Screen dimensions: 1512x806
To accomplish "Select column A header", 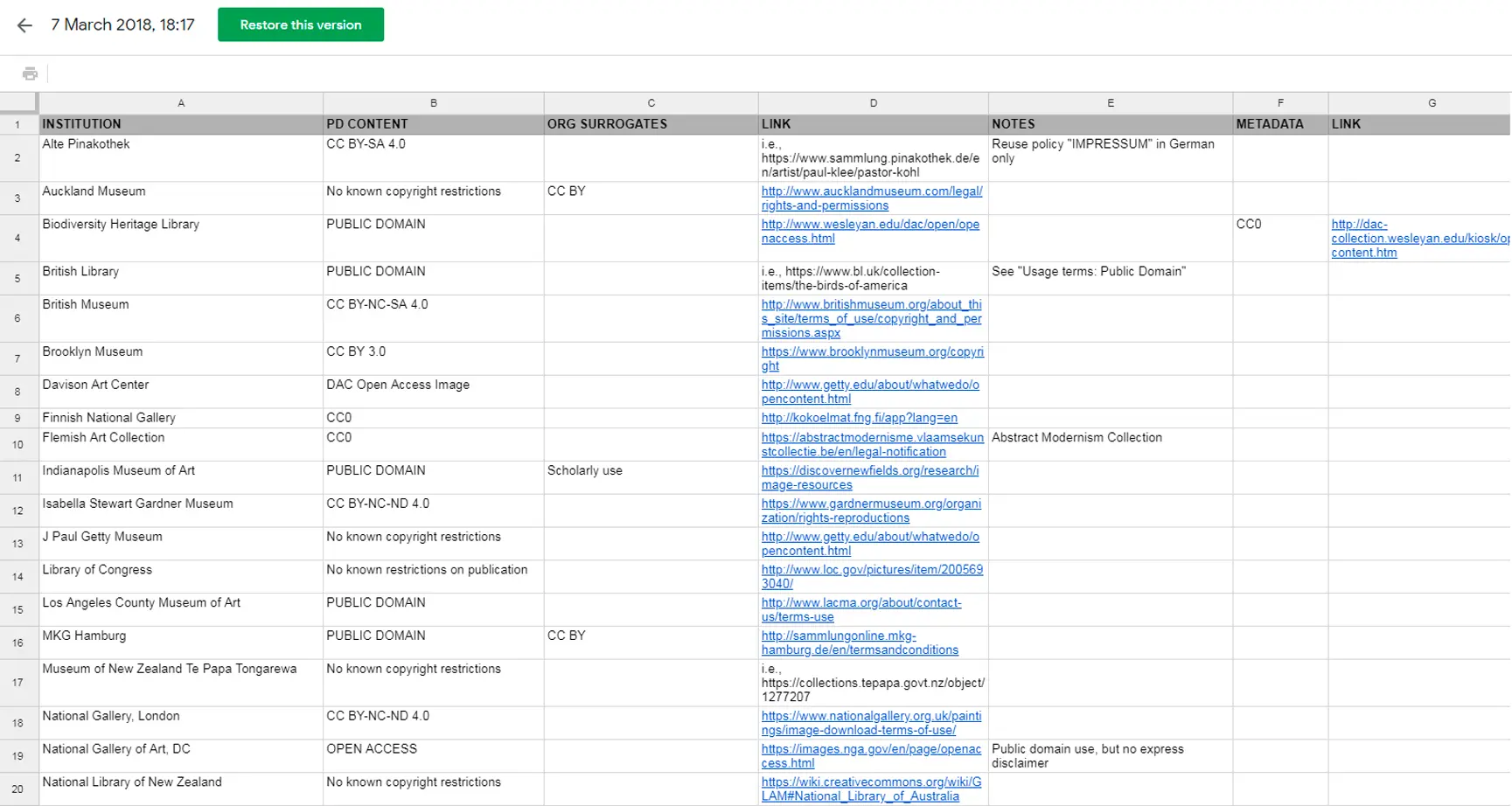I will [x=181, y=103].
